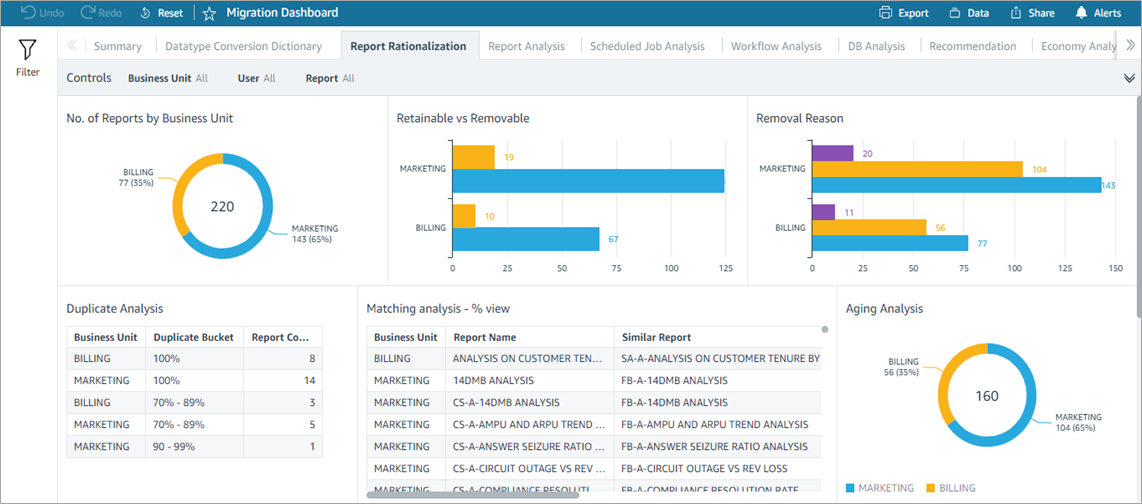Click the 'BILLING 56 (35%)' aging label

(903, 366)
